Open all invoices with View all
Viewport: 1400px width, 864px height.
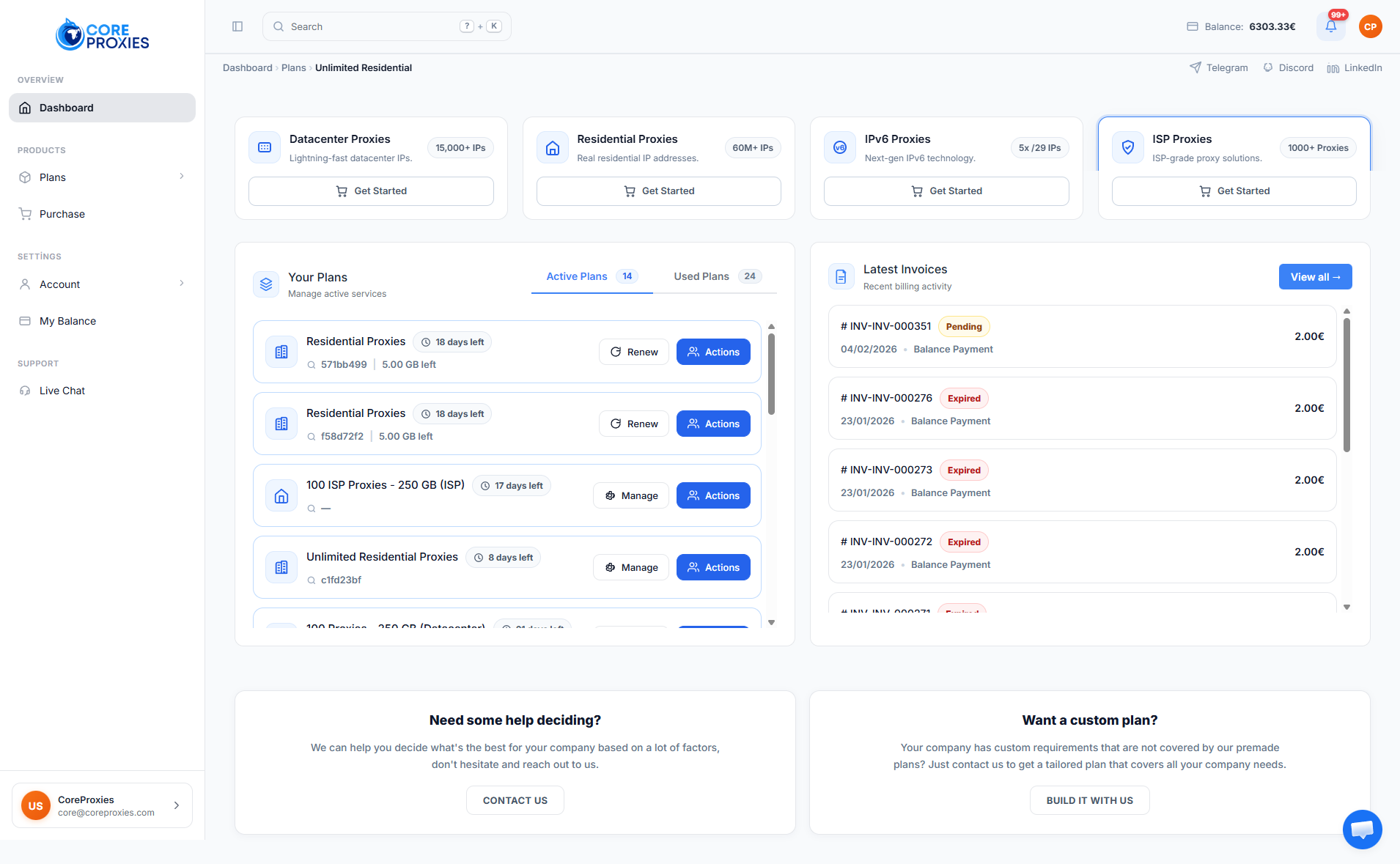pos(1314,276)
